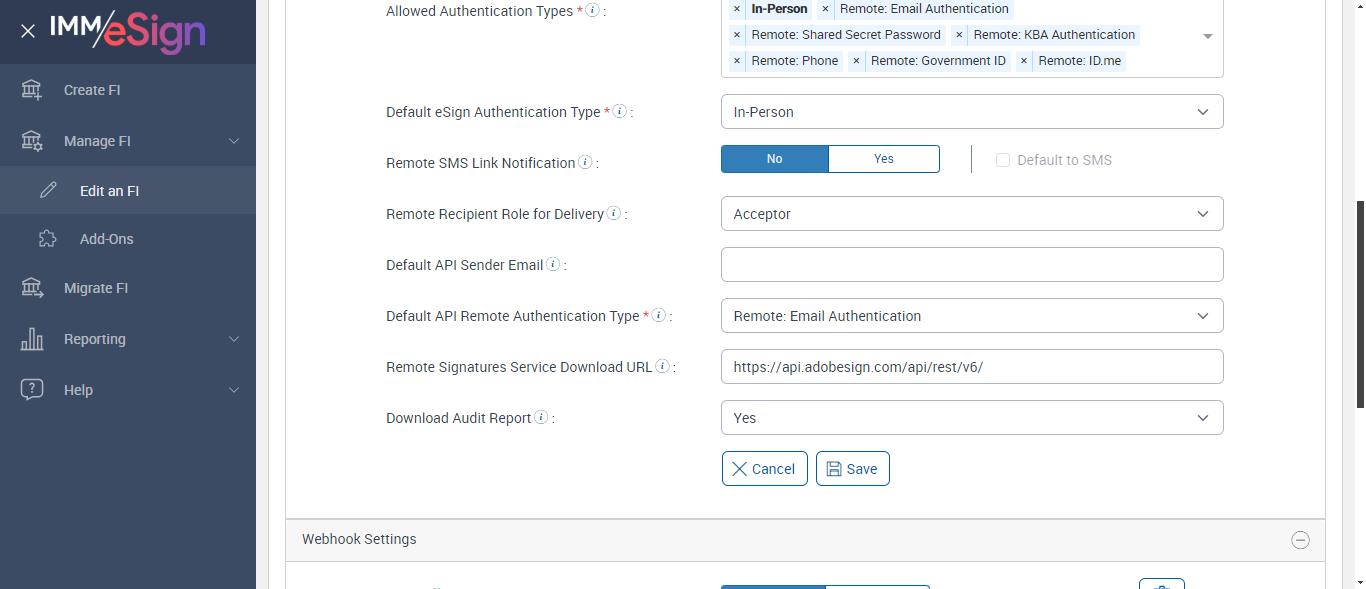Viewport: 1366px width, 589px height.
Task: Remove the Remote: Phone authentication tag
Action: point(737,61)
